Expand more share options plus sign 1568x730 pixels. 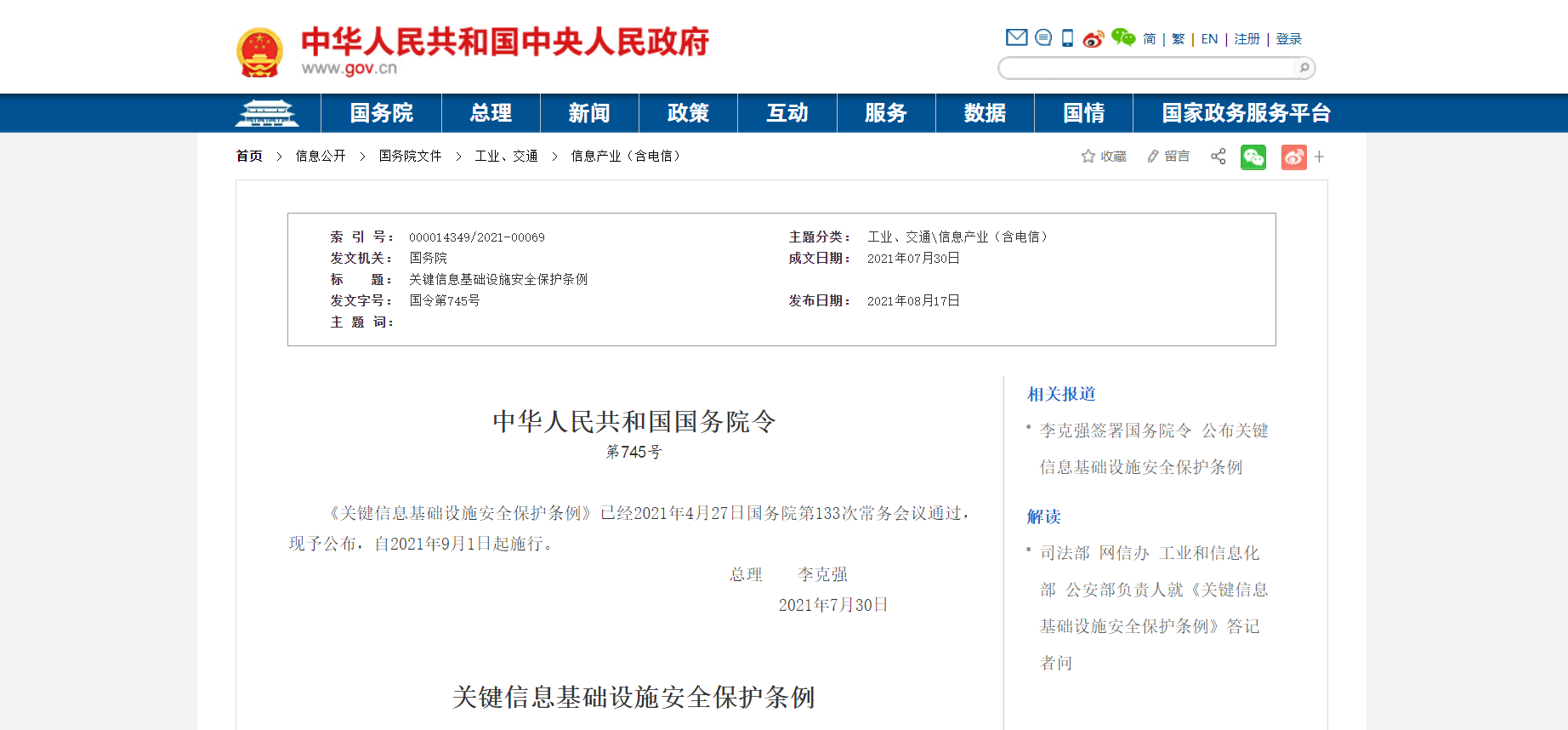pyautogui.click(x=1319, y=157)
